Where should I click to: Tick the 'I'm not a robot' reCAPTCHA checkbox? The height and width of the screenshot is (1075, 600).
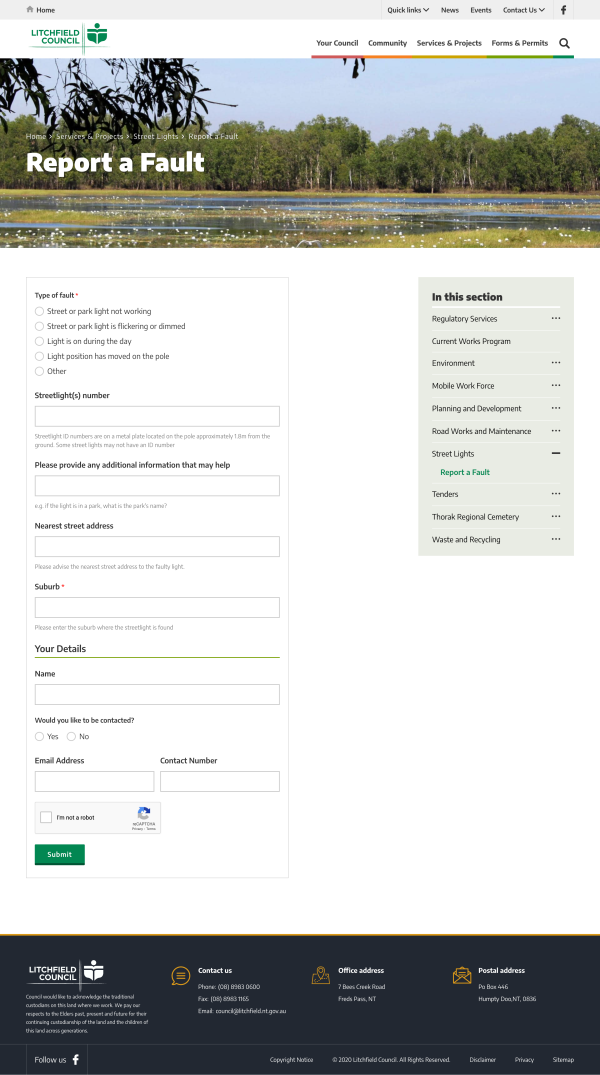pos(46,817)
